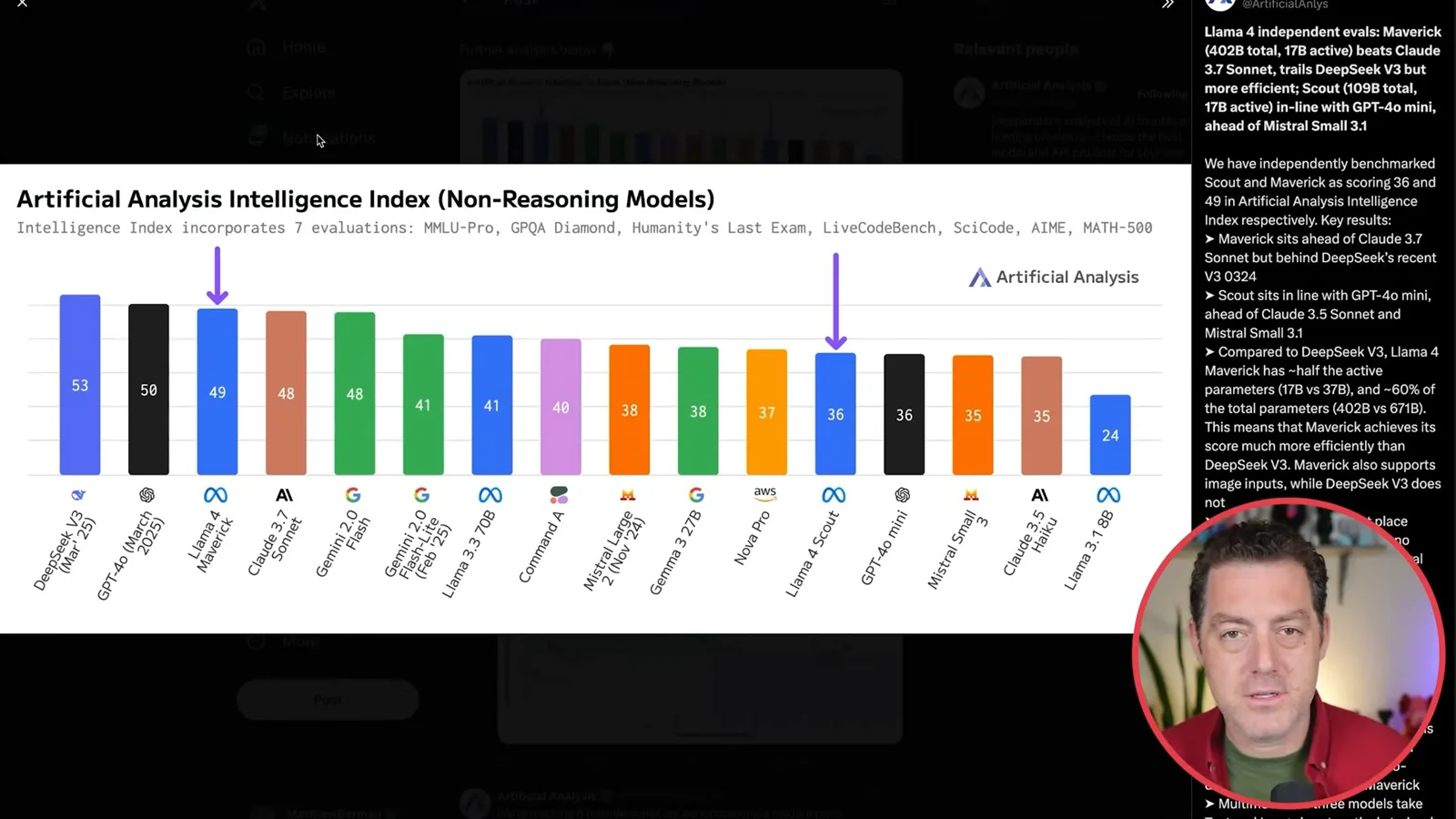Click the Mistral logo above Mistral Small 3
This screenshot has width=1456, height=819.
tap(971, 495)
